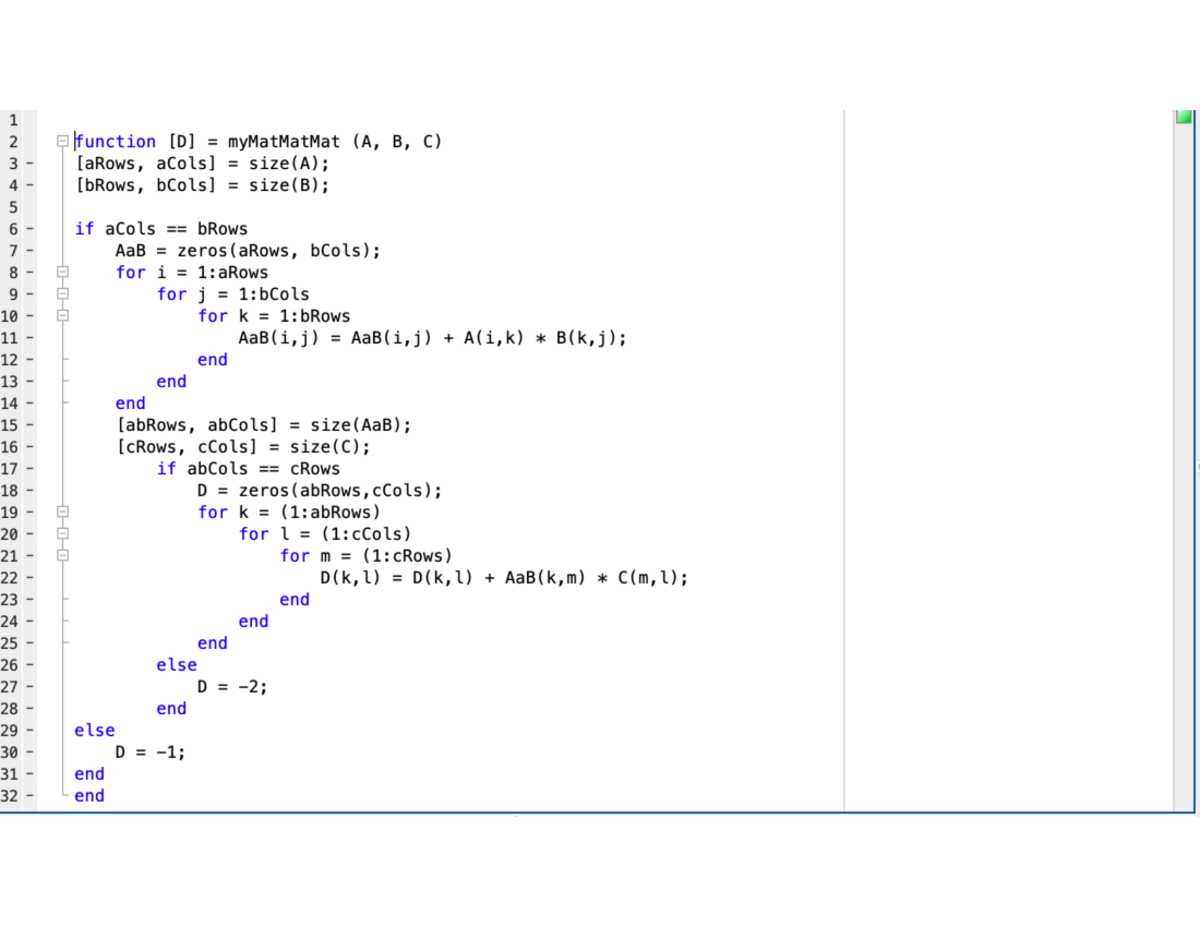The image size is (1200, 927).
Task: Add breakpoint at line 30 dash
Action: click(x=30, y=752)
